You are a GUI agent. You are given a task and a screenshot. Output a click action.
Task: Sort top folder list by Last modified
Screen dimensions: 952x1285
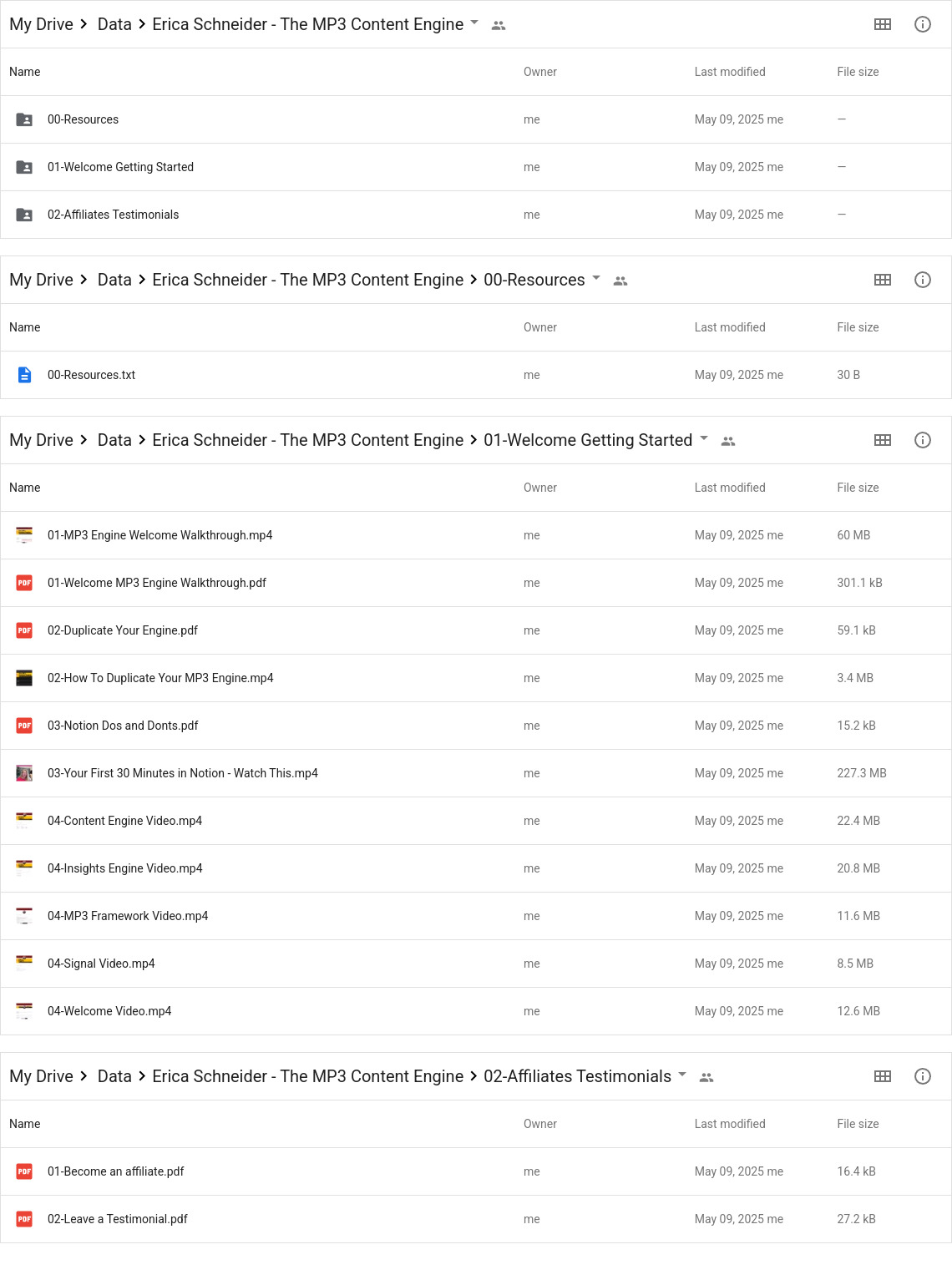tap(730, 72)
